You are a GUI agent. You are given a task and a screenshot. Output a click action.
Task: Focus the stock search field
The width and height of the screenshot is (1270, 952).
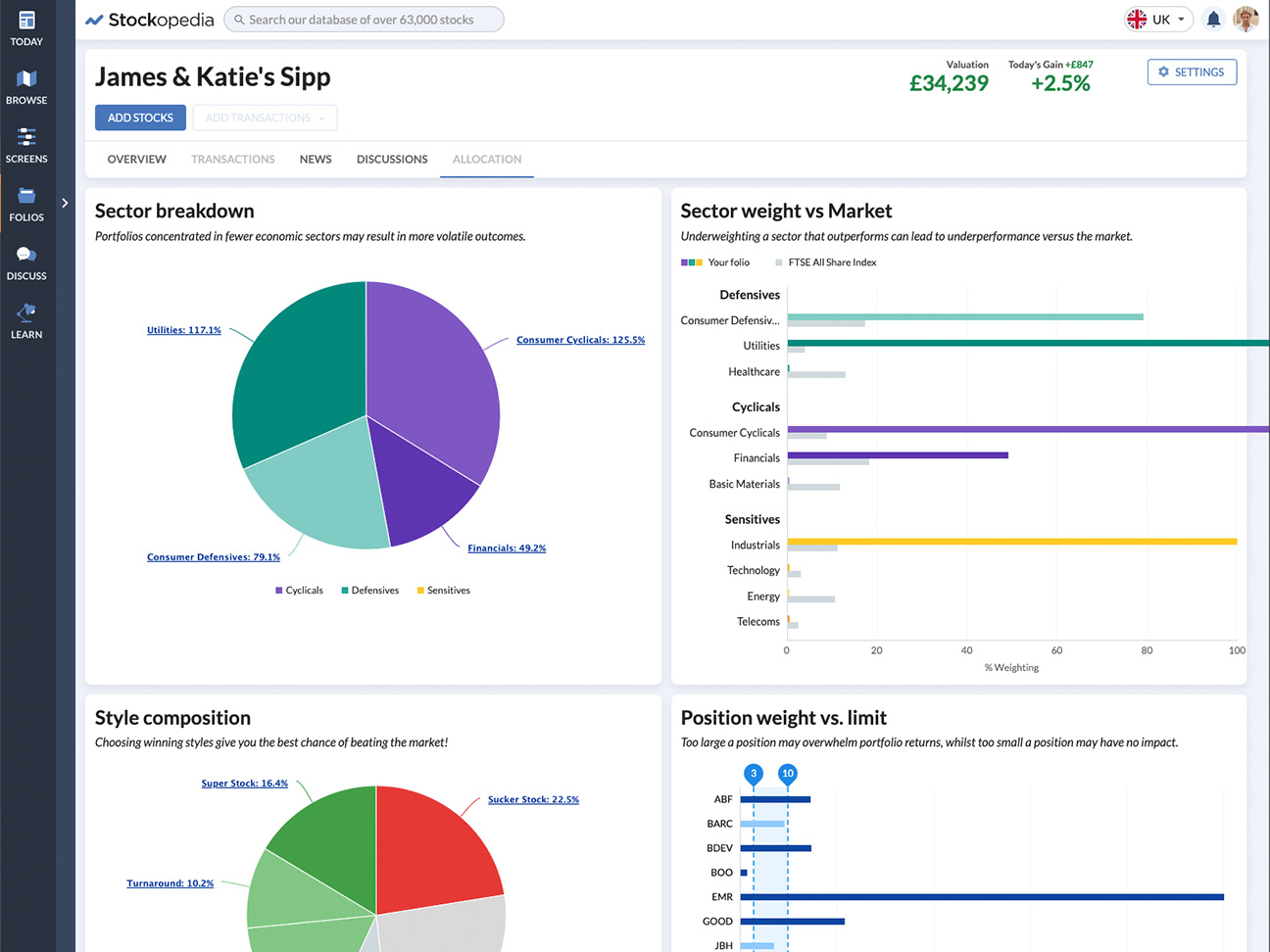[x=364, y=20]
